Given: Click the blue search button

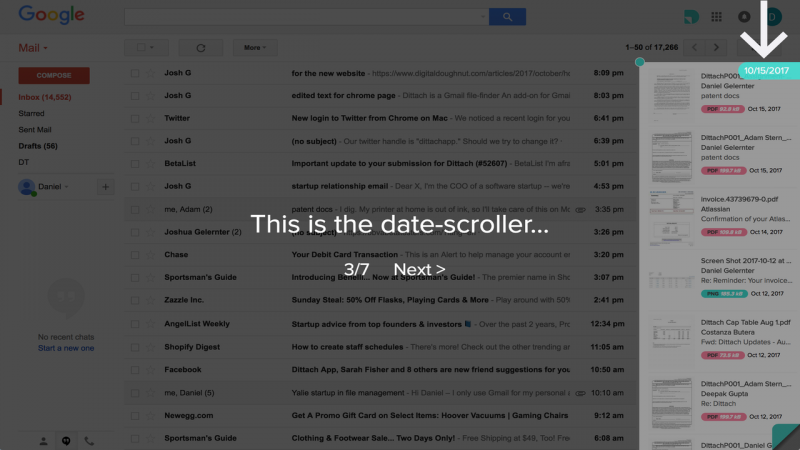Looking at the screenshot, I should point(507,17).
